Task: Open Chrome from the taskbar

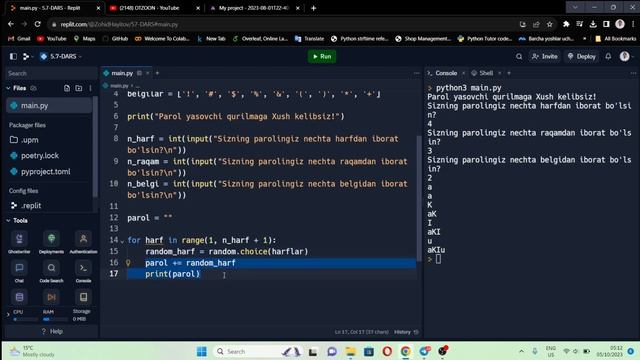Action: (x=405, y=351)
